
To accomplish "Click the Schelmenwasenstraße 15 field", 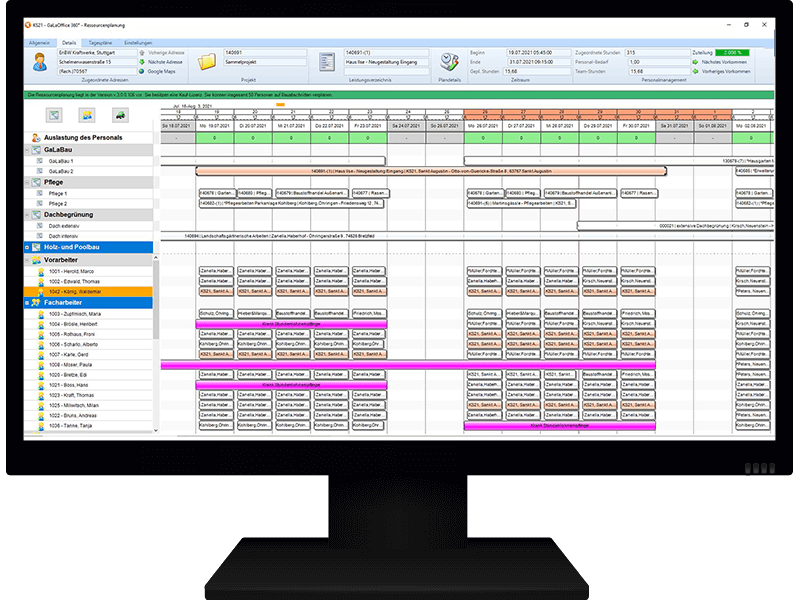I will click(97, 62).
